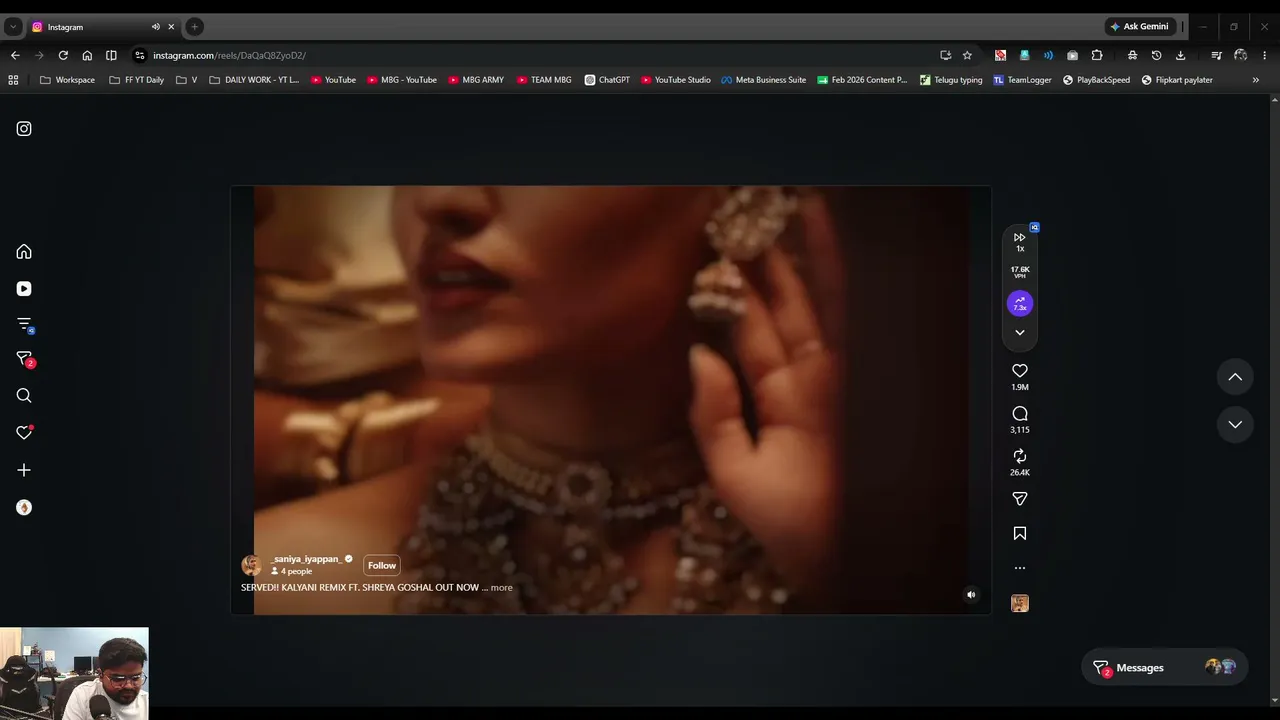Image resolution: width=1280 pixels, height=720 pixels.
Task: Open the Workspace bookmark folder
Action: pos(68,80)
